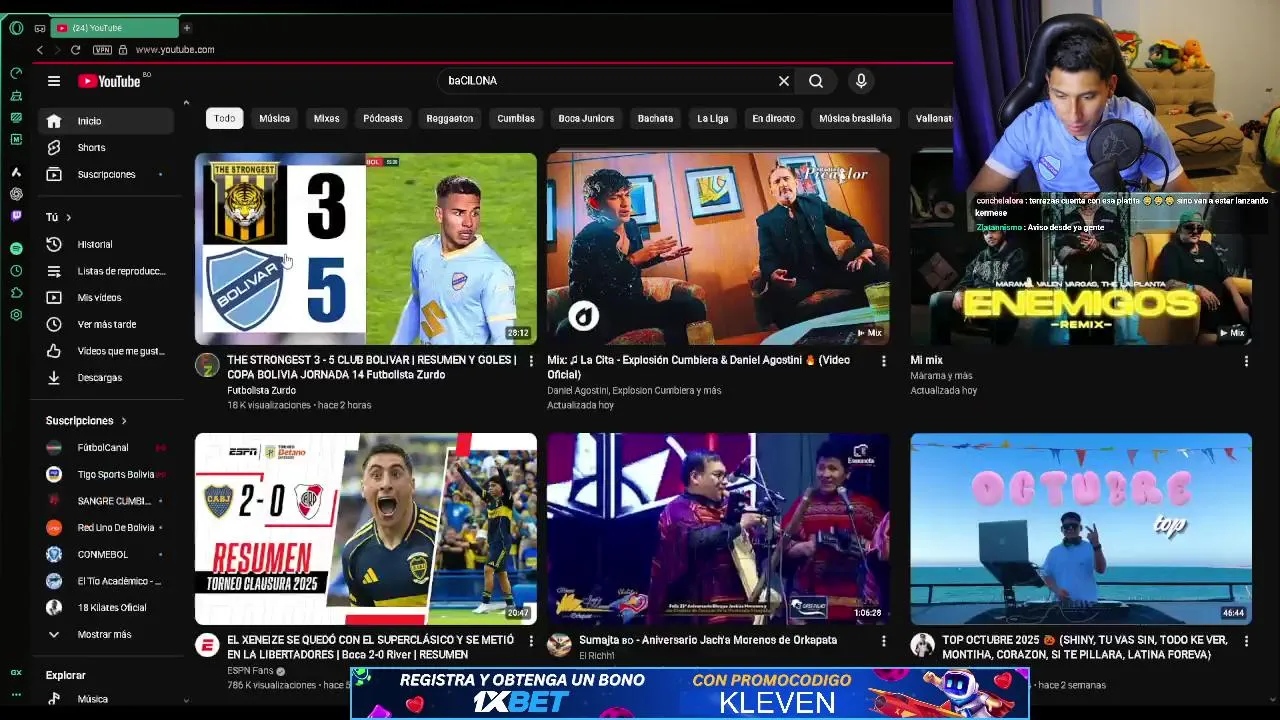Screen dimensions: 1280x720
Task: Click the www.youtube.com address bar
Action: click(175, 50)
